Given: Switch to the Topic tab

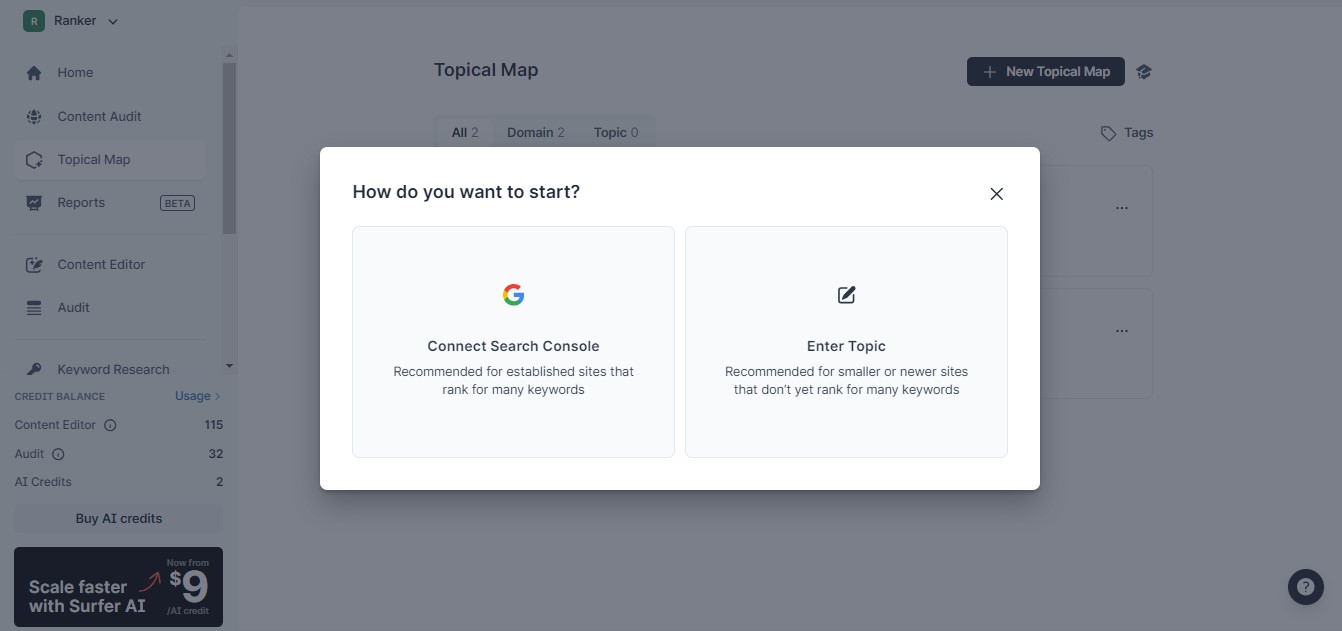Looking at the screenshot, I should (x=615, y=133).
